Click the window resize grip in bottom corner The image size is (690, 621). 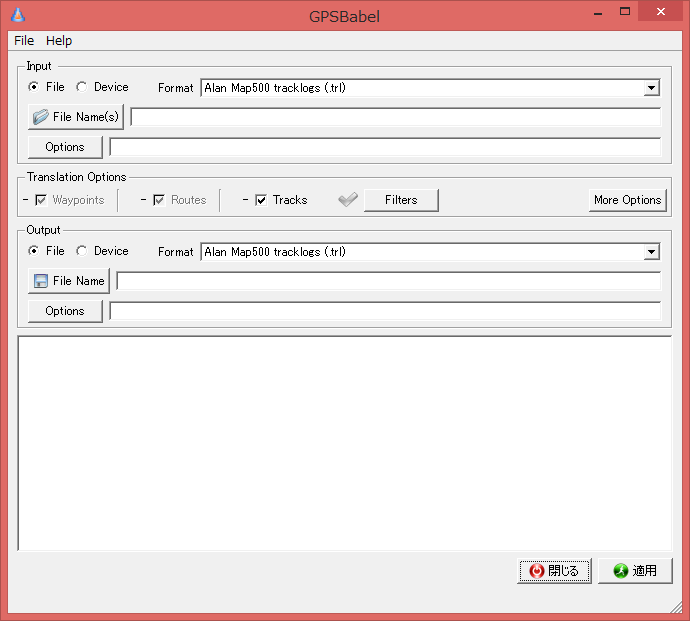pos(676,608)
